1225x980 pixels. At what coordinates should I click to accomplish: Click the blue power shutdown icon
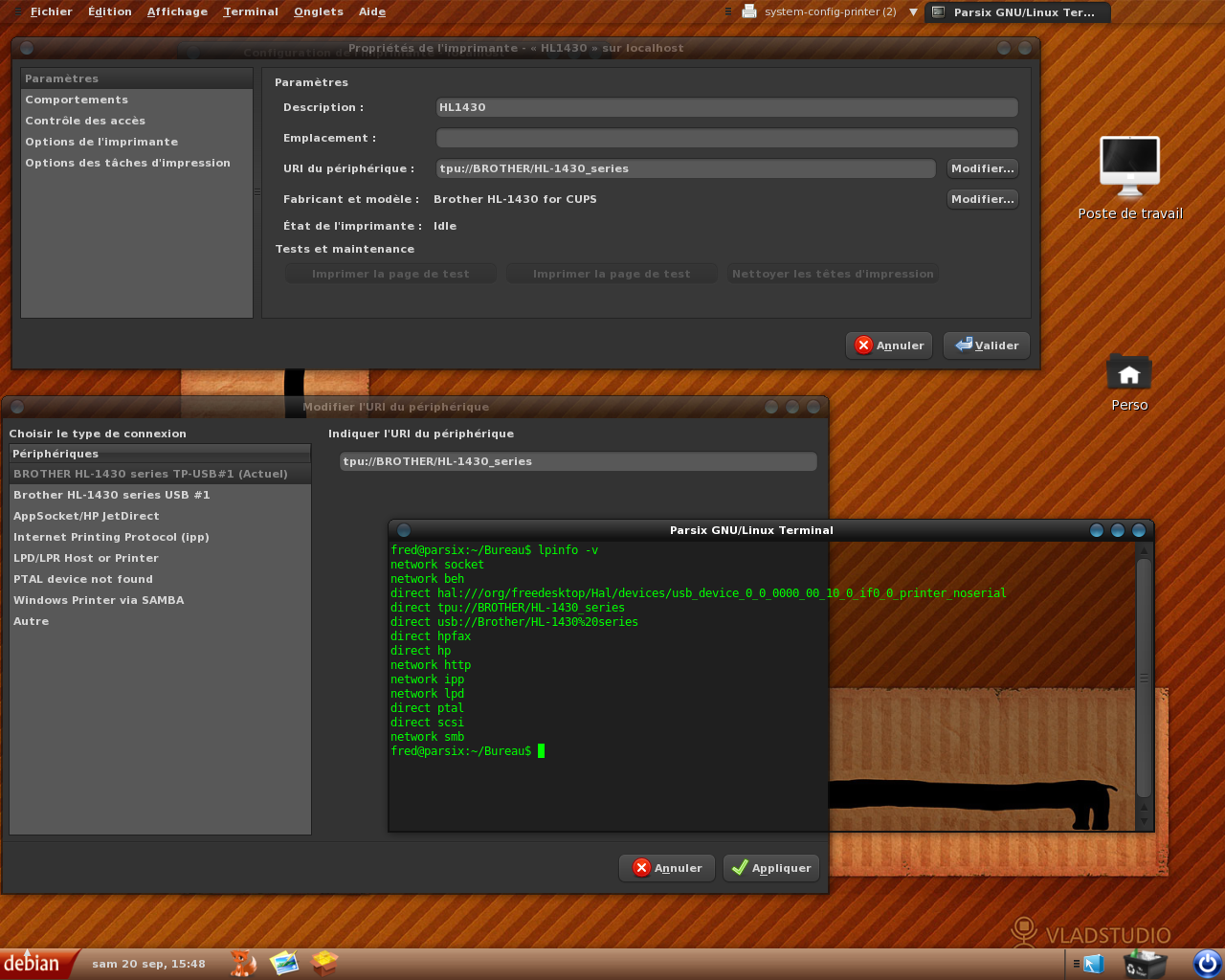click(x=1207, y=963)
